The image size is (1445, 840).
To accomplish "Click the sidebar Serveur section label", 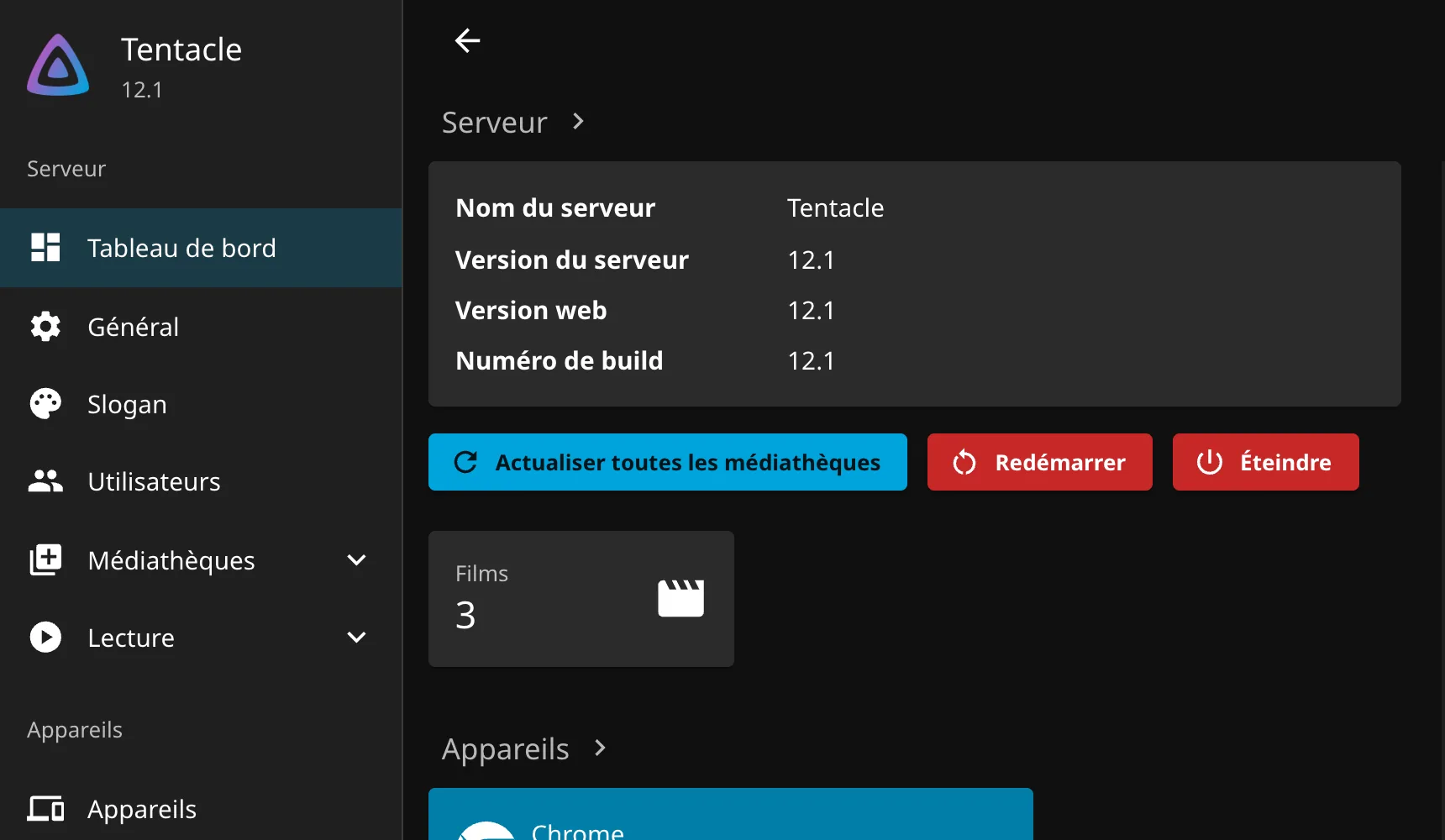I will (66, 169).
